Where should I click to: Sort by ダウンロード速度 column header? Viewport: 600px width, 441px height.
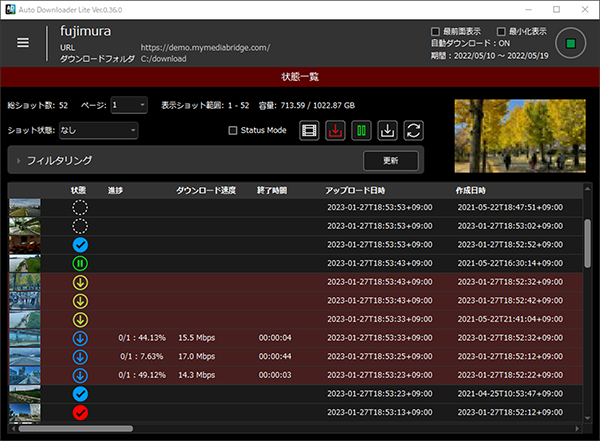[207, 190]
